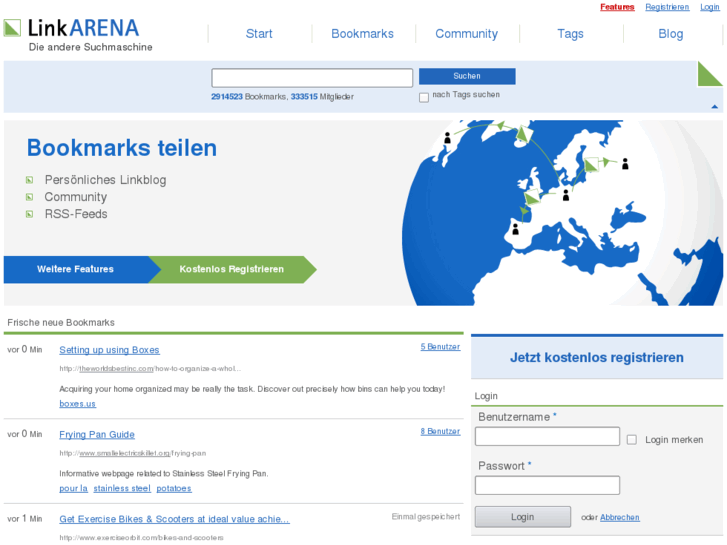Click the bullet icon beside RSS-Feeds
Image resolution: width=727 pixels, height=545 pixels.
pyautogui.click(x=29, y=214)
